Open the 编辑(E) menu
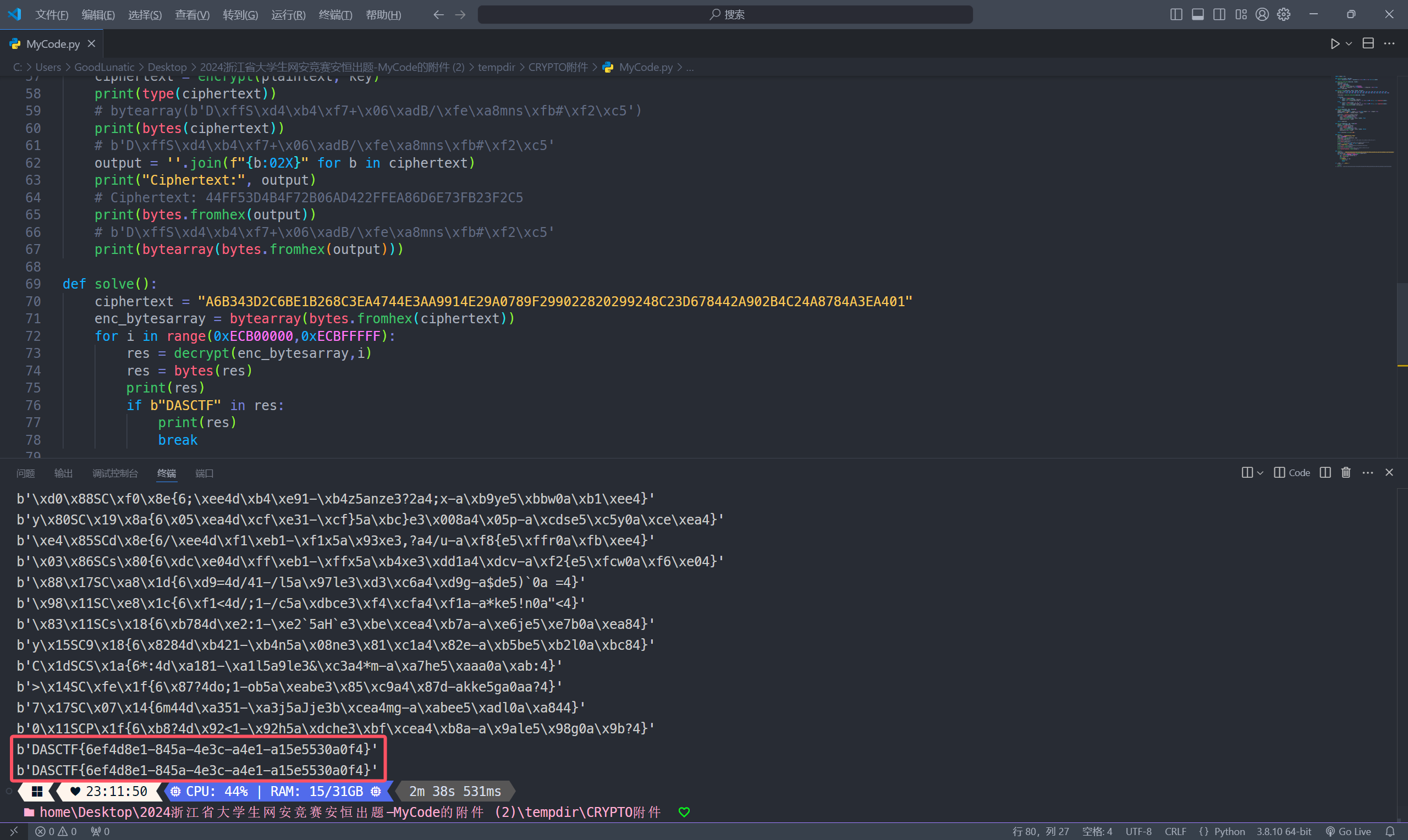 (x=98, y=15)
